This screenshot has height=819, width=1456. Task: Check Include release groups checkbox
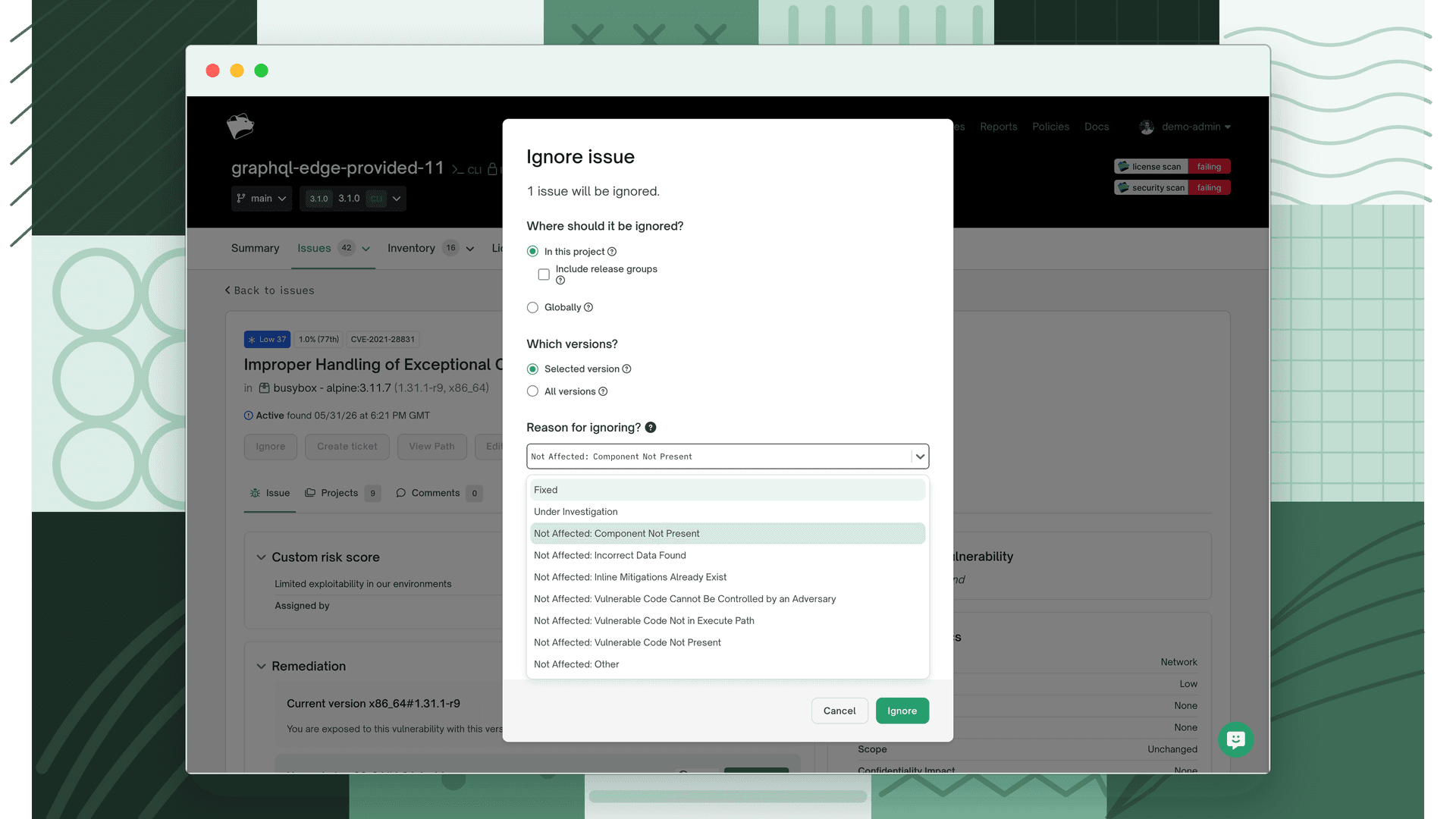tap(544, 275)
